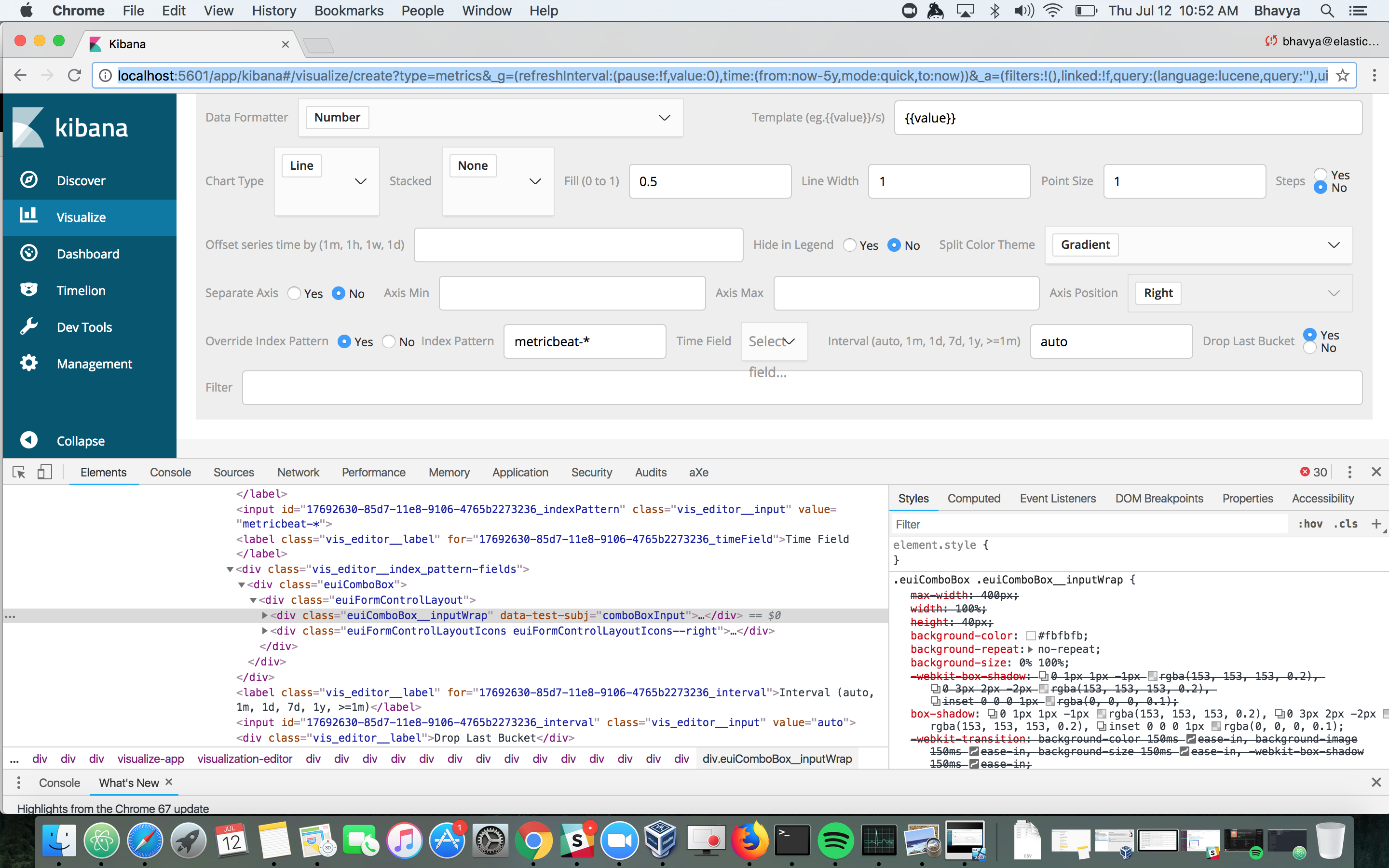Image resolution: width=1389 pixels, height=868 pixels.
Task: Collapse the Kibana sidebar
Action: pos(80,440)
